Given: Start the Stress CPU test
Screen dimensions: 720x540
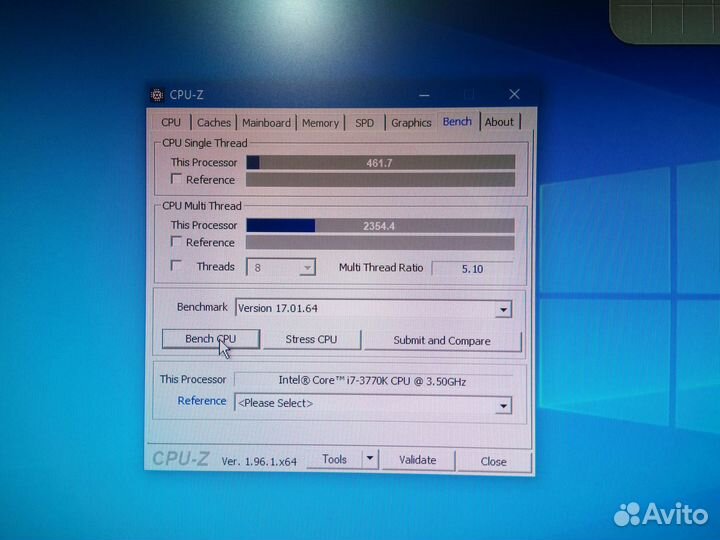Looking at the screenshot, I should click(311, 339).
